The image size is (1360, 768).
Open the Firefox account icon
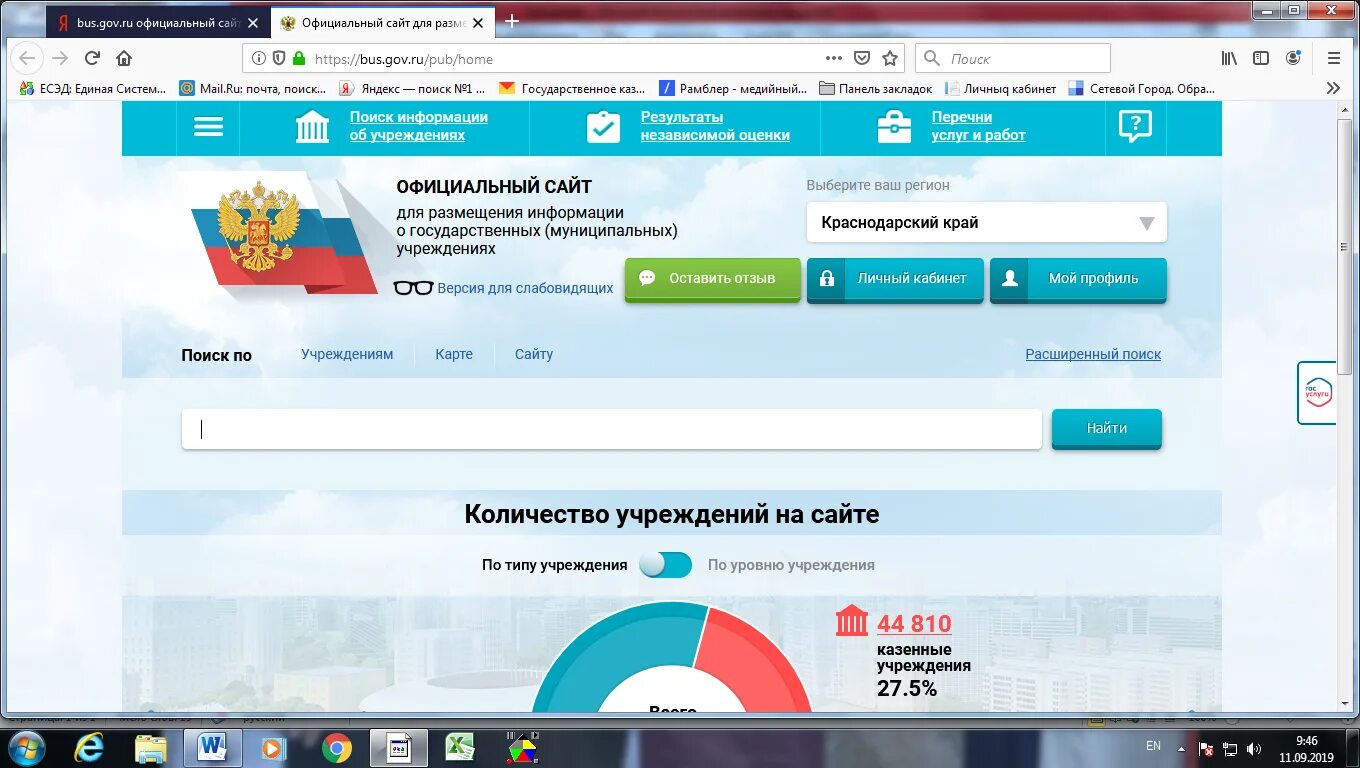click(x=1293, y=58)
